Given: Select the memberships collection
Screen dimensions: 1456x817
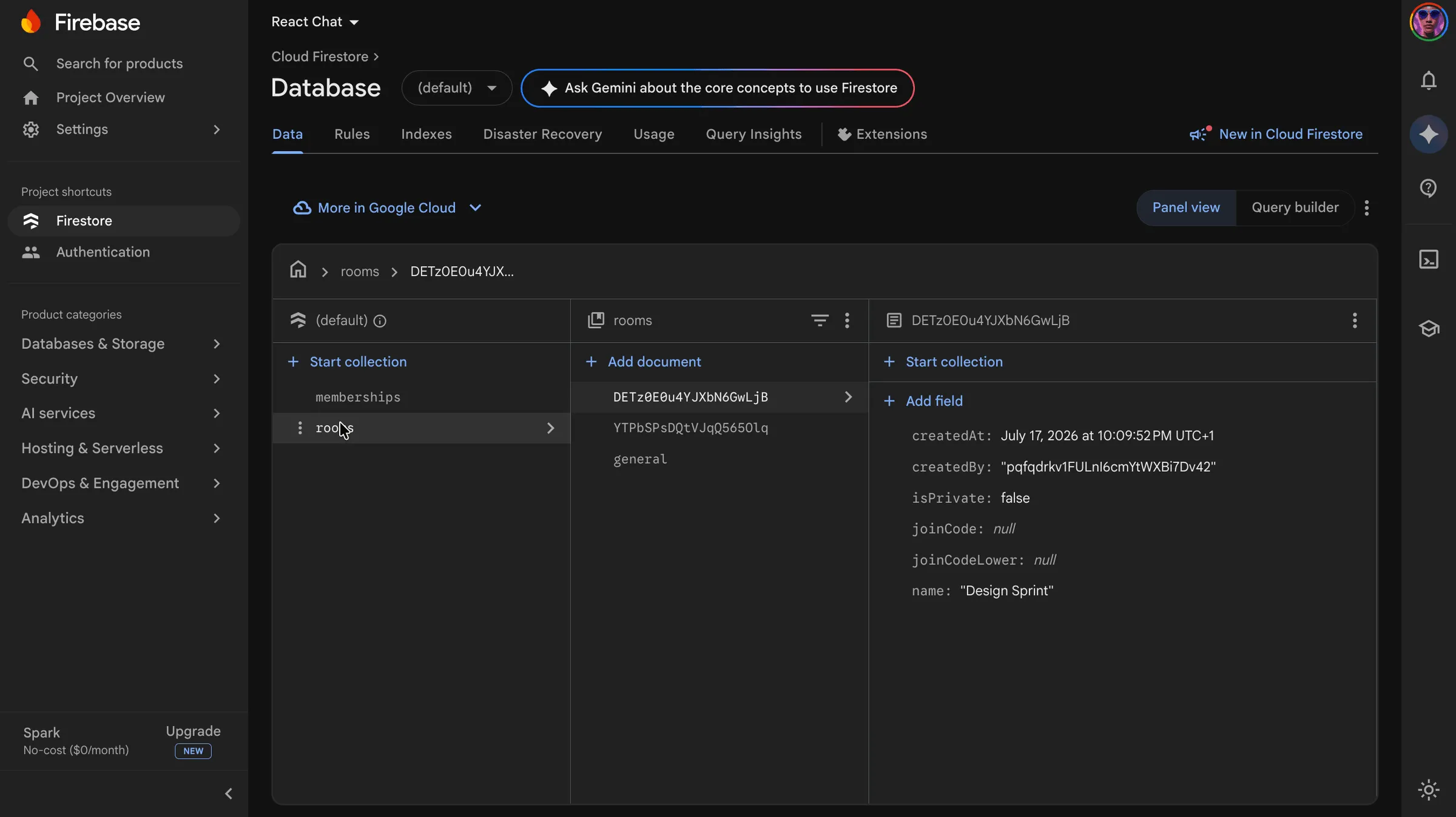Looking at the screenshot, I should point(421,397).
